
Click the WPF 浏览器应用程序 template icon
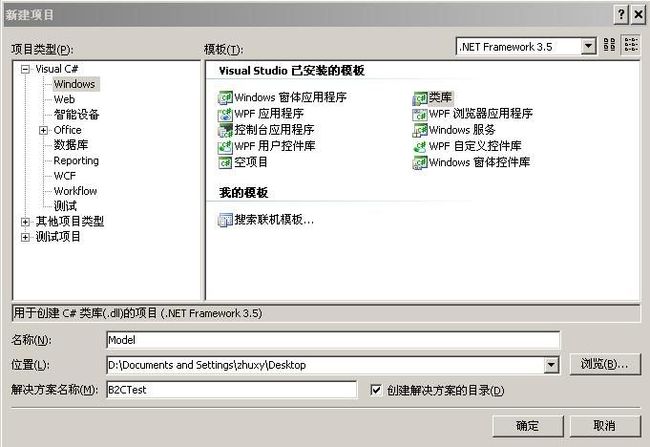(420, 114)
